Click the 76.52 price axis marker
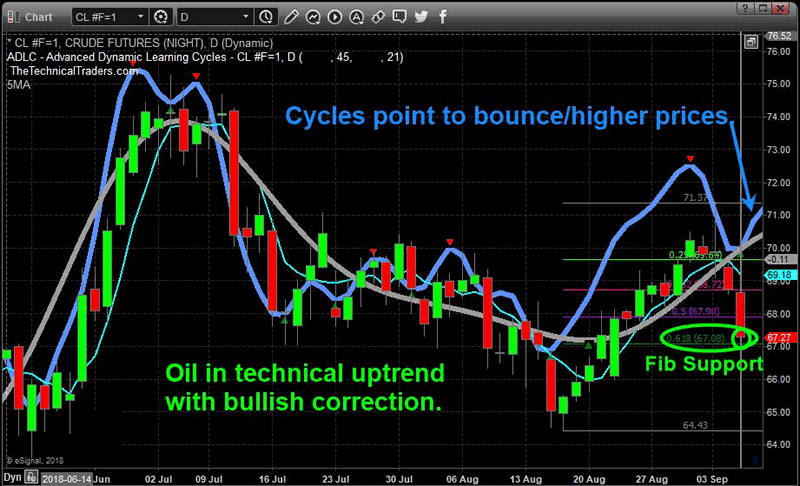This screenshot has width=800, height=486. (779, 36)
